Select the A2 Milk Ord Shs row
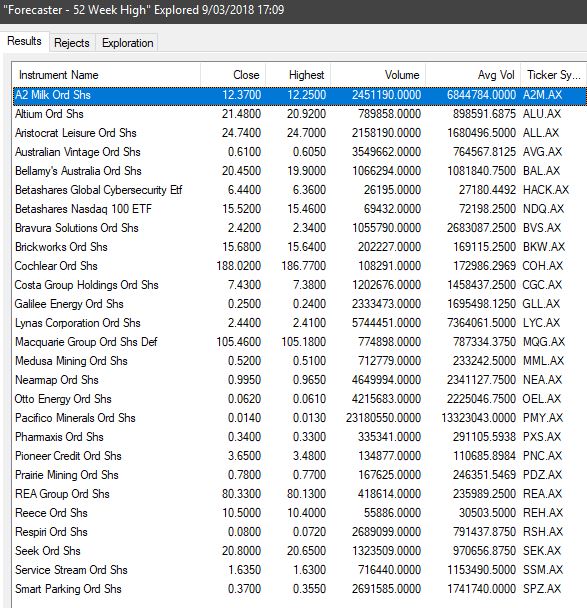 pos(300,95)
